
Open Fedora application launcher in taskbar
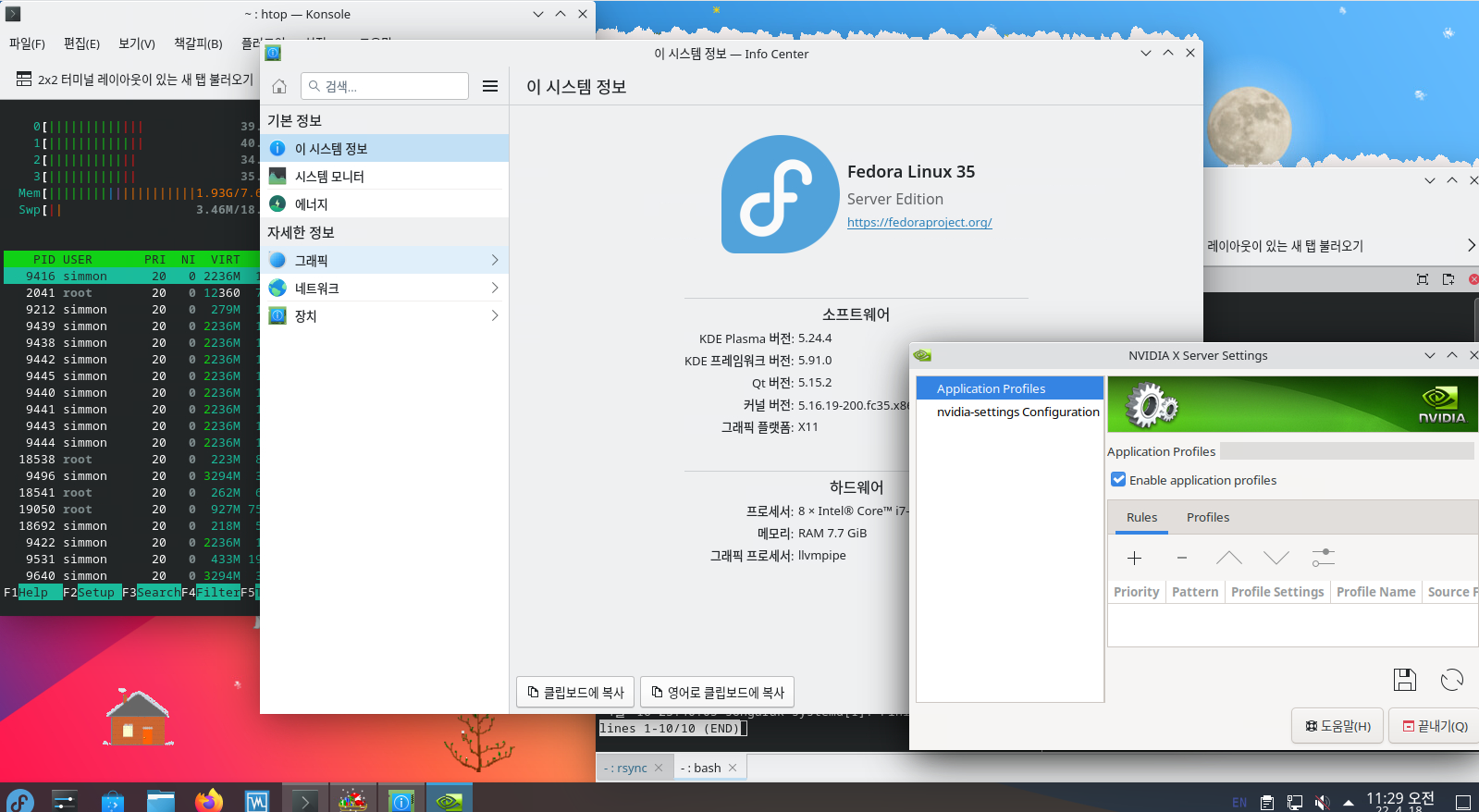(19, 800)
